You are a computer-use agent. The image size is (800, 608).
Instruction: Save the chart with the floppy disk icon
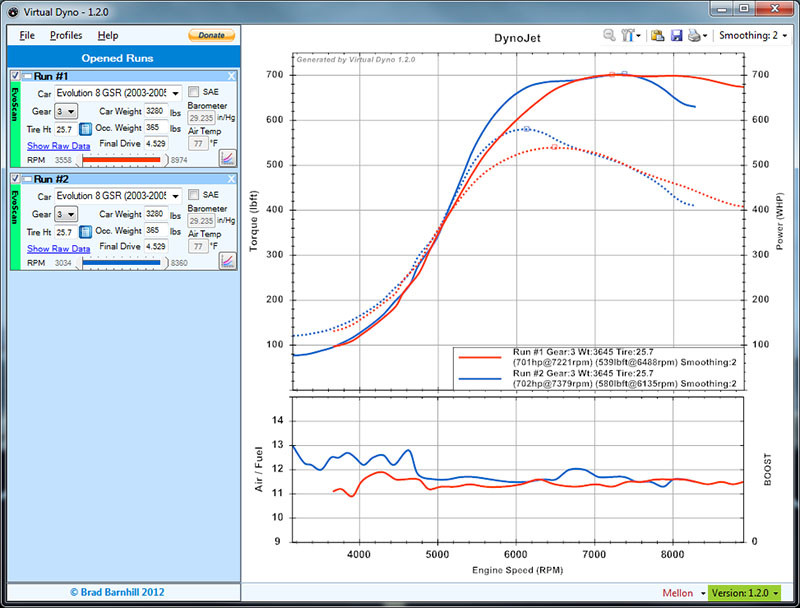pos(676,35)
